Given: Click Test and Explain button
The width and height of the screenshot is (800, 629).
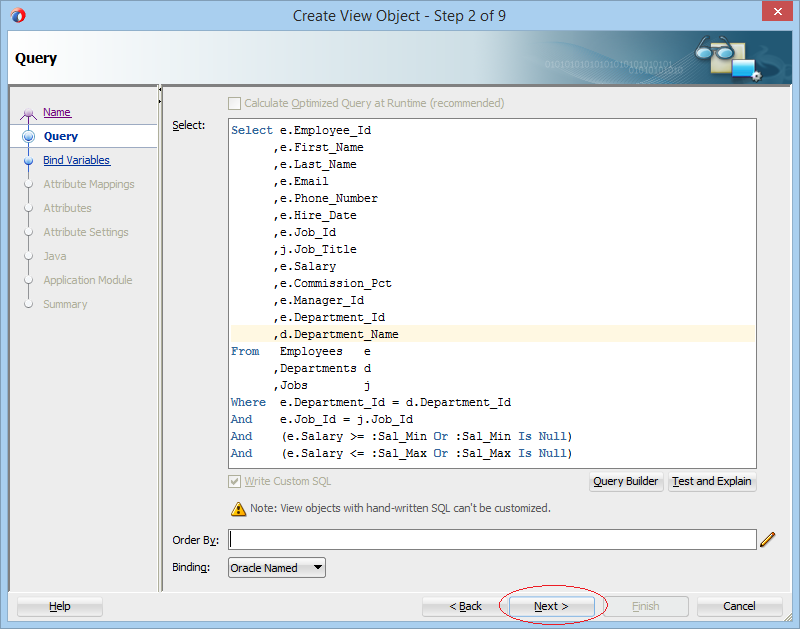Looking at the screenshot, I should (712, 481).
